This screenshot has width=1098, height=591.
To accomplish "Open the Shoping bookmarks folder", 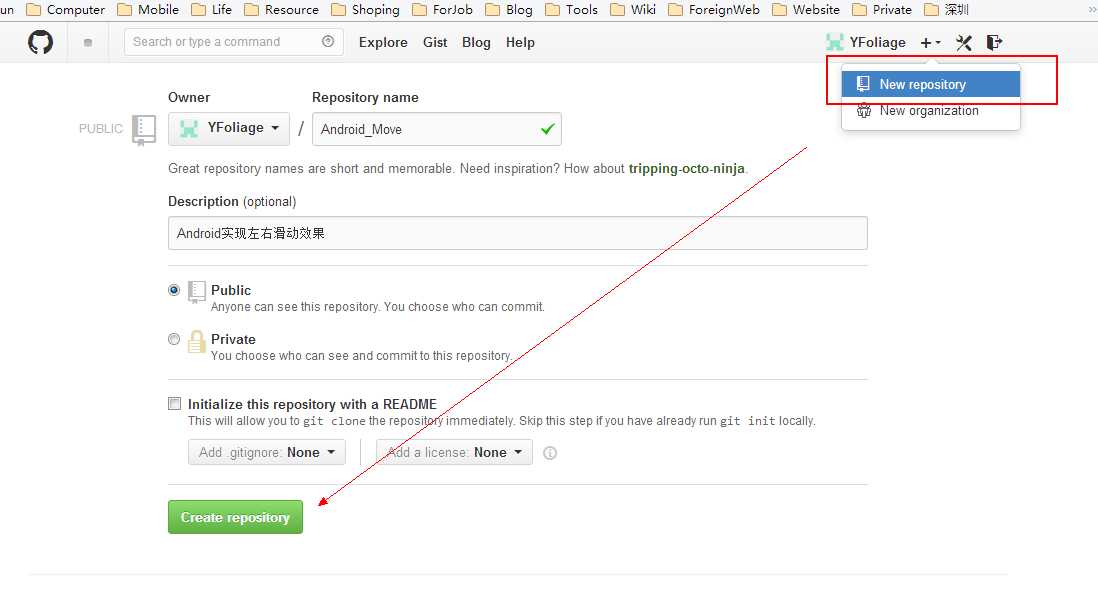I will click(x=365, y=10).
